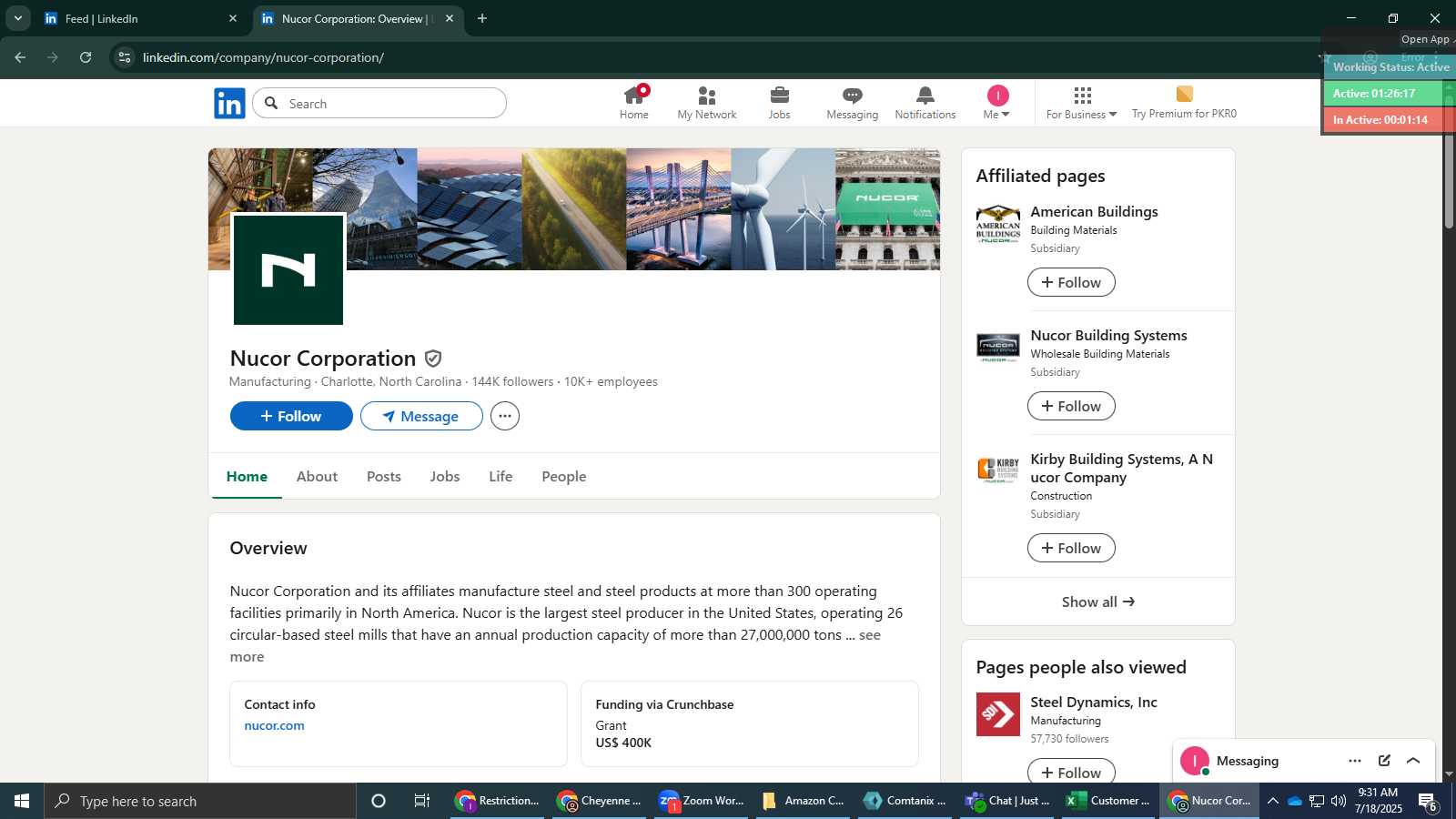Switch to the About tab
This screenshot has width=1456, height=819.
[317, 476]
